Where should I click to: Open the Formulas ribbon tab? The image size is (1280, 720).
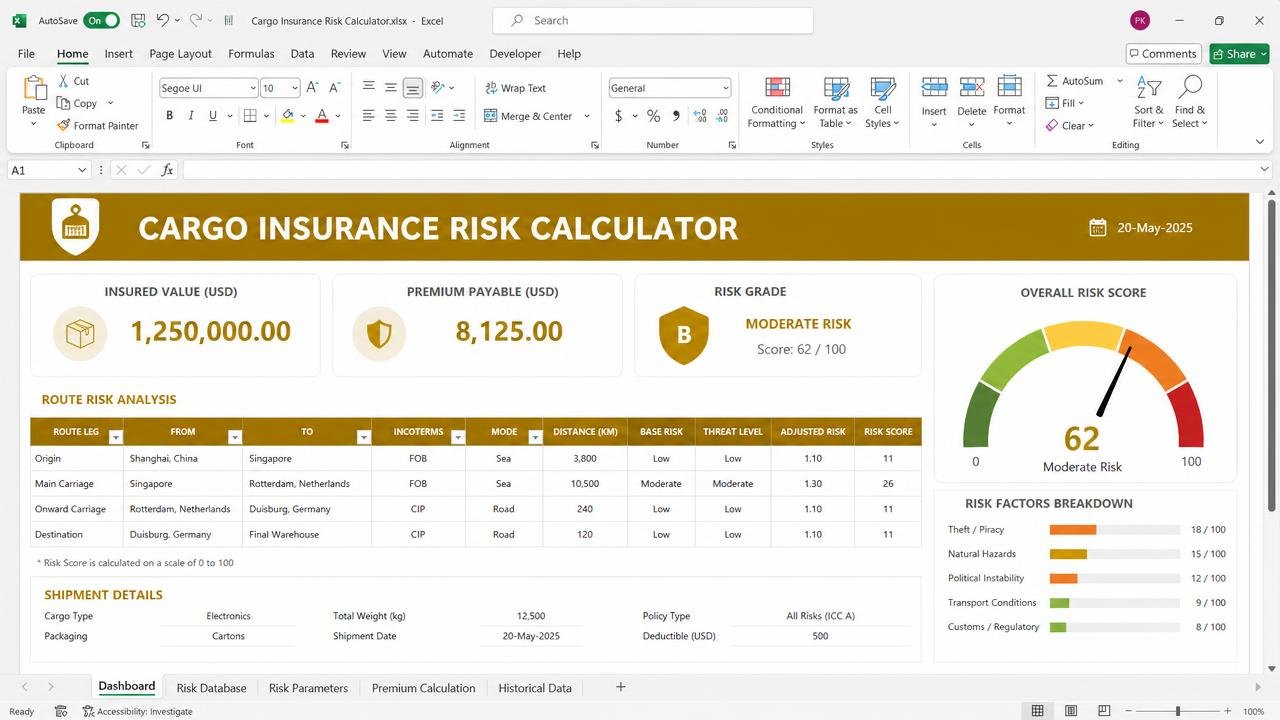251,54
